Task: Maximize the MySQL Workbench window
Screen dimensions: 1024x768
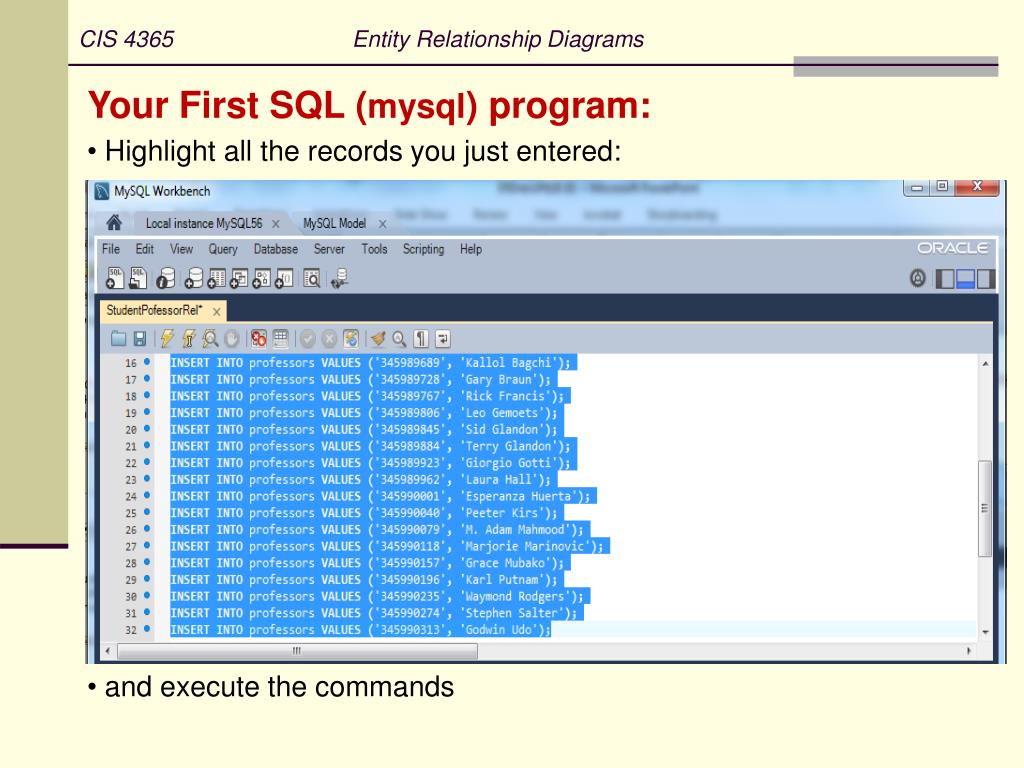Action: 942,187
